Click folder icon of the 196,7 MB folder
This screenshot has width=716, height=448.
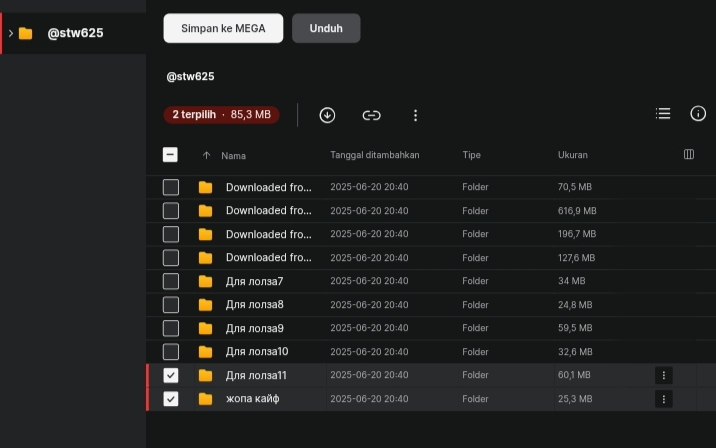pos(205,234)
